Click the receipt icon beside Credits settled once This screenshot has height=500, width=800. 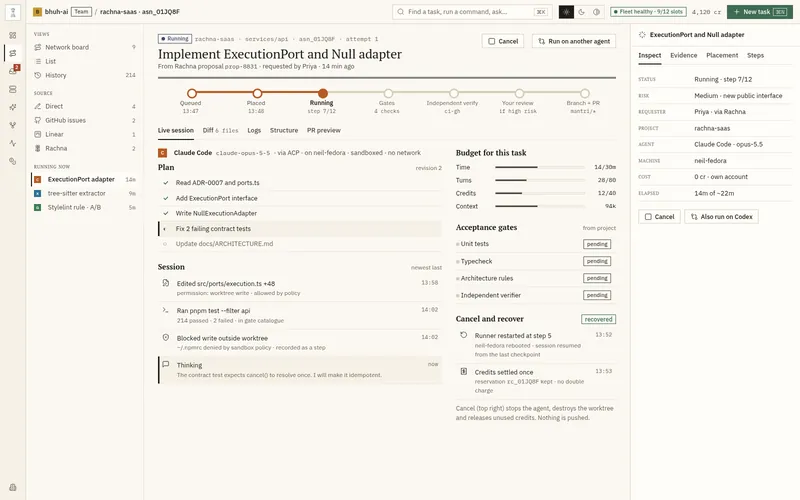[x=463, y=371]
